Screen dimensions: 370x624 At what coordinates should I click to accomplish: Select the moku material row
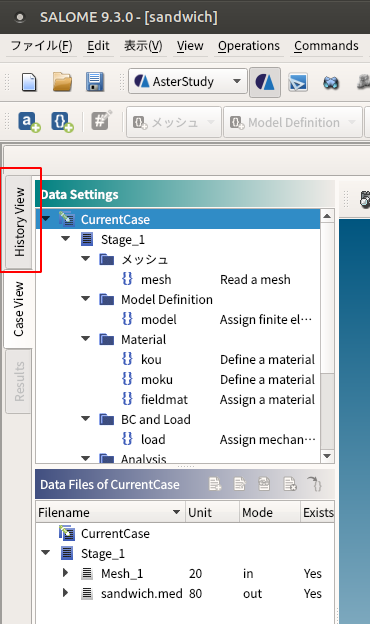178,379
